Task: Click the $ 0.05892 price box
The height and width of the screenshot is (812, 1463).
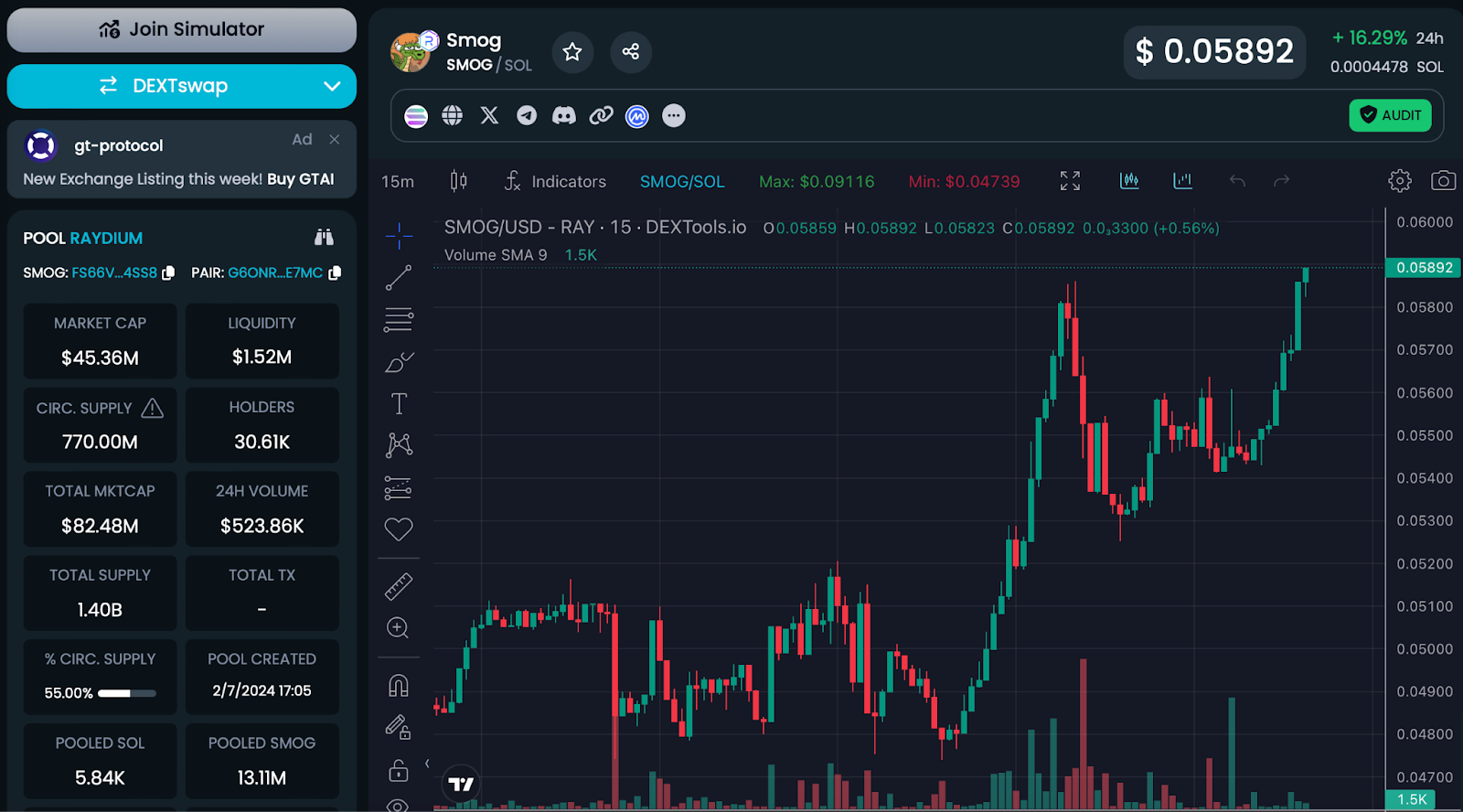Action: [1214, 52]
